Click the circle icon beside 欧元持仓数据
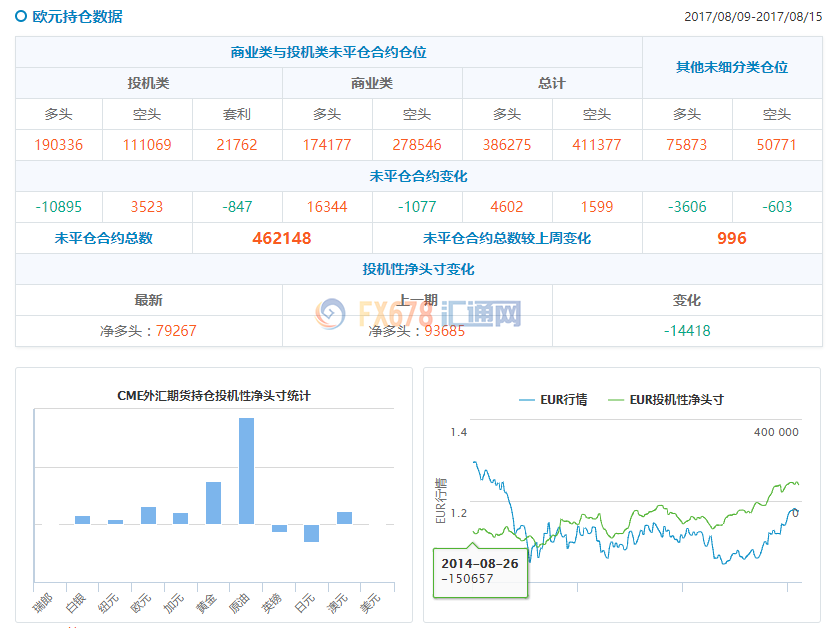The image size is (837, 628). point(21,17)
